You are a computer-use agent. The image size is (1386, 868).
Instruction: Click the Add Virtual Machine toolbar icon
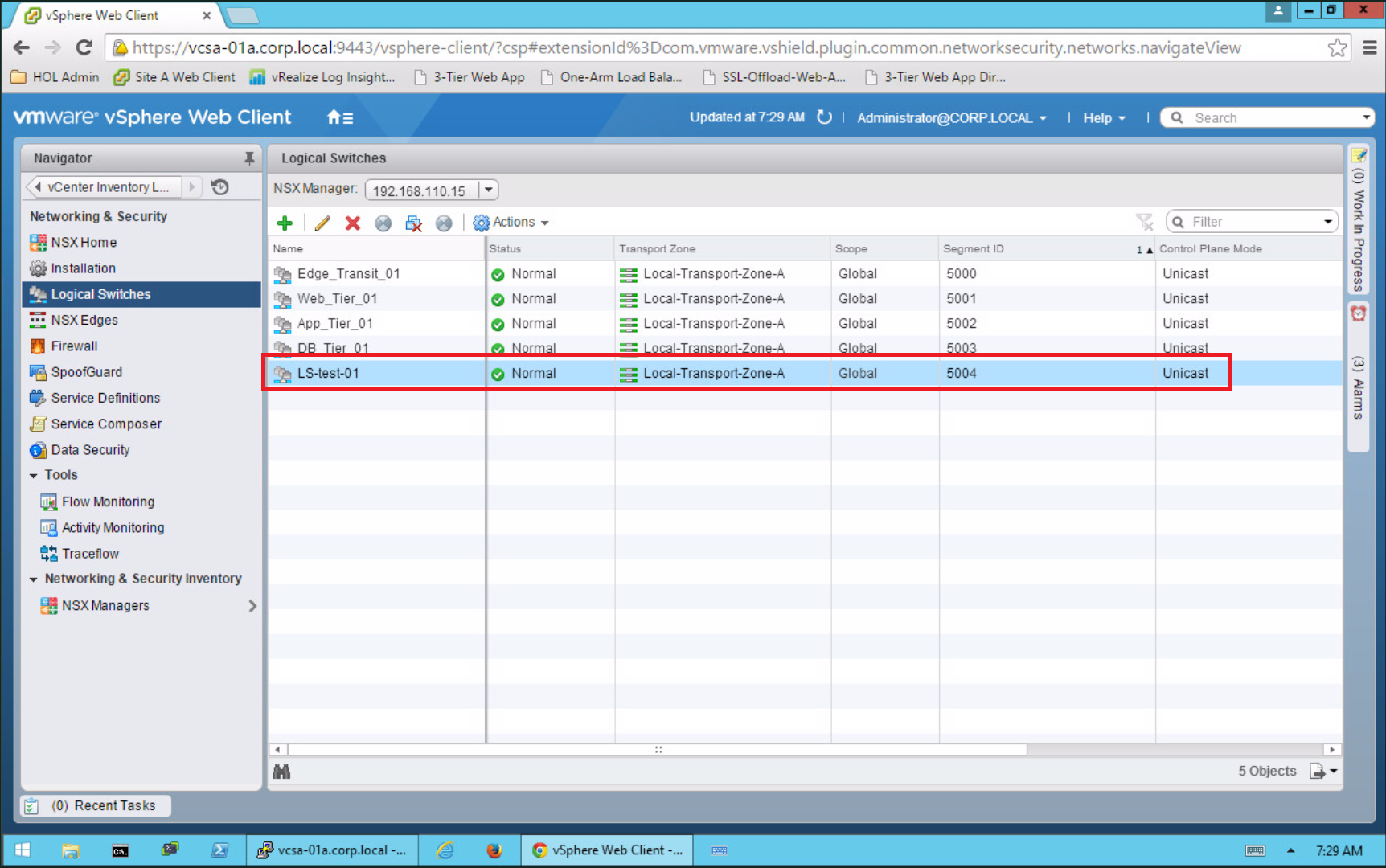pyautogui.click(x=383, y=223)
